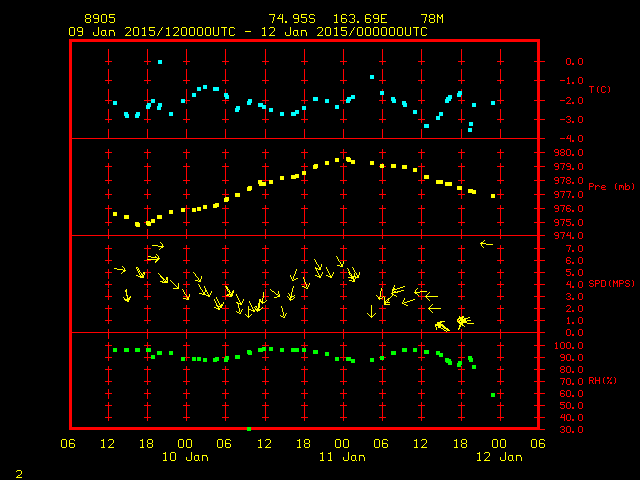
Task: Click the "5.0" wind speed tick value
Action: click(574, 273)
